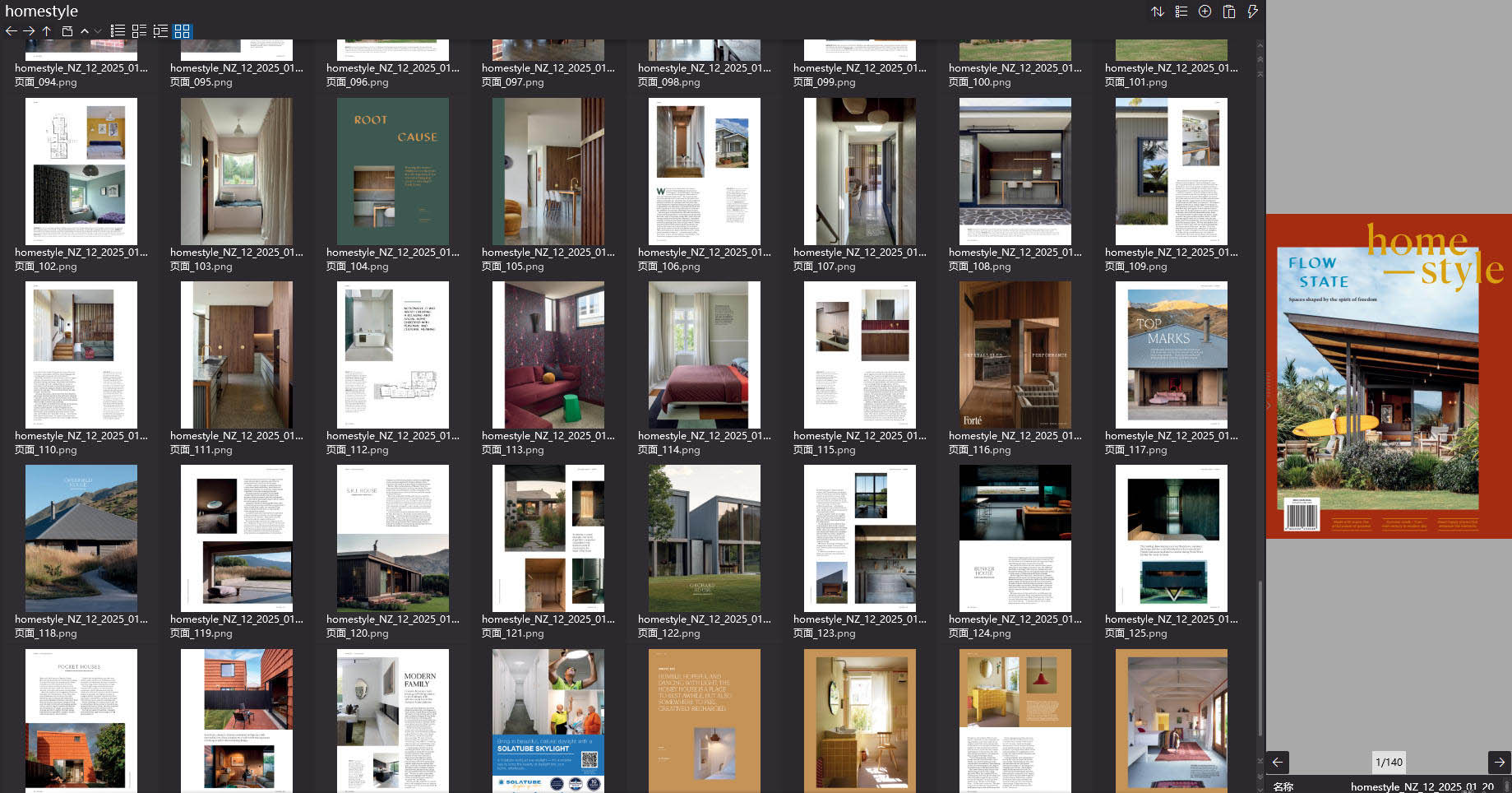This screenshot has height=793, width=1512.
Task: Click the paste clipboard icon
Action: (x=1228, y=11)
